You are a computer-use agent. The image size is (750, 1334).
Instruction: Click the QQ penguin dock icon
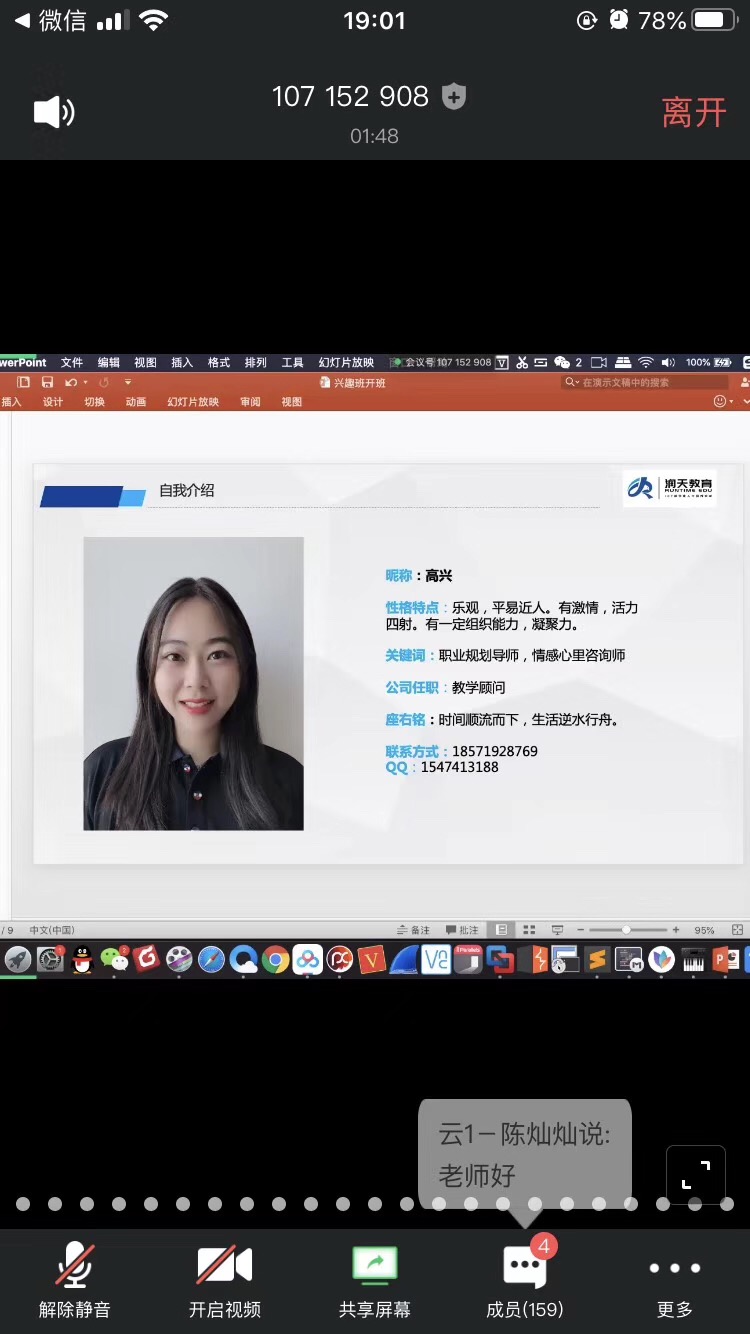[82, 960]
